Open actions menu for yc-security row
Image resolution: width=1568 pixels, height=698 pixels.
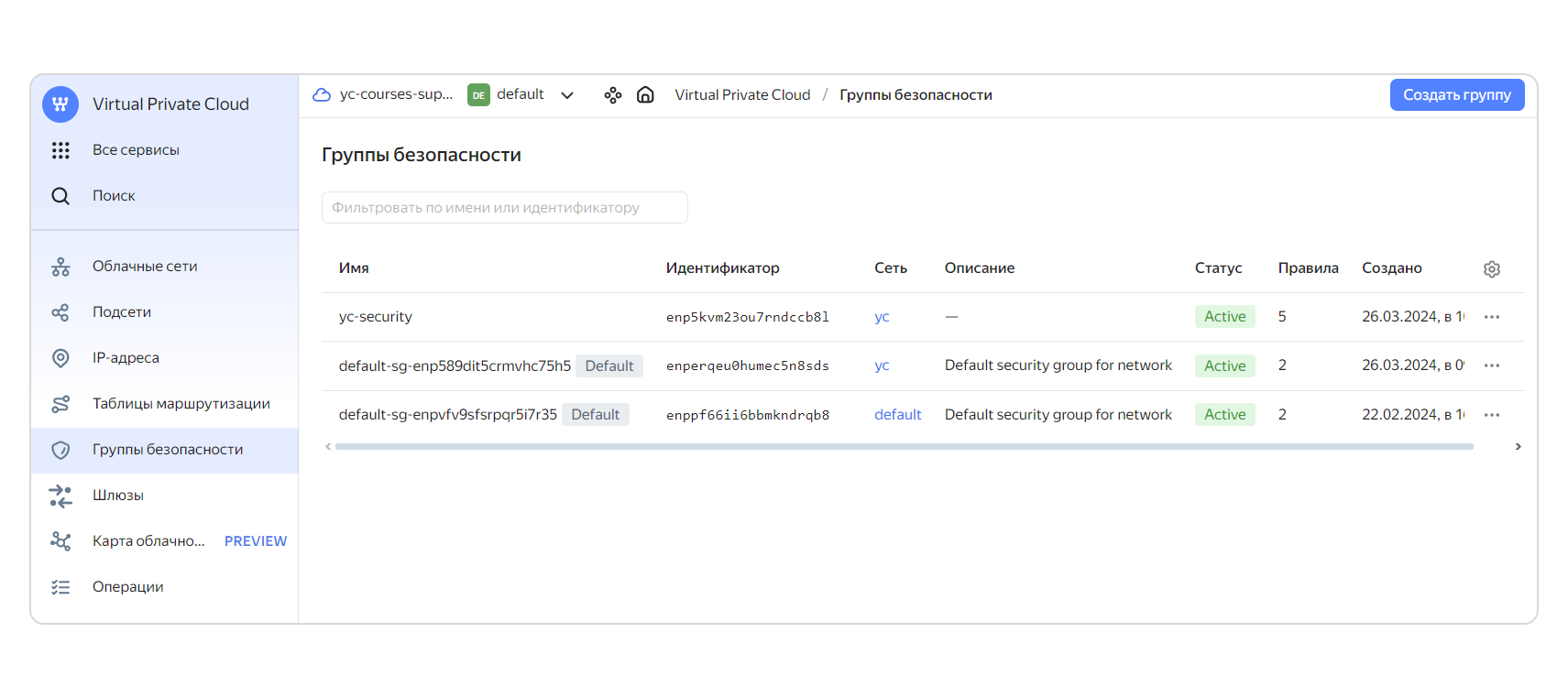point(1492,317)
